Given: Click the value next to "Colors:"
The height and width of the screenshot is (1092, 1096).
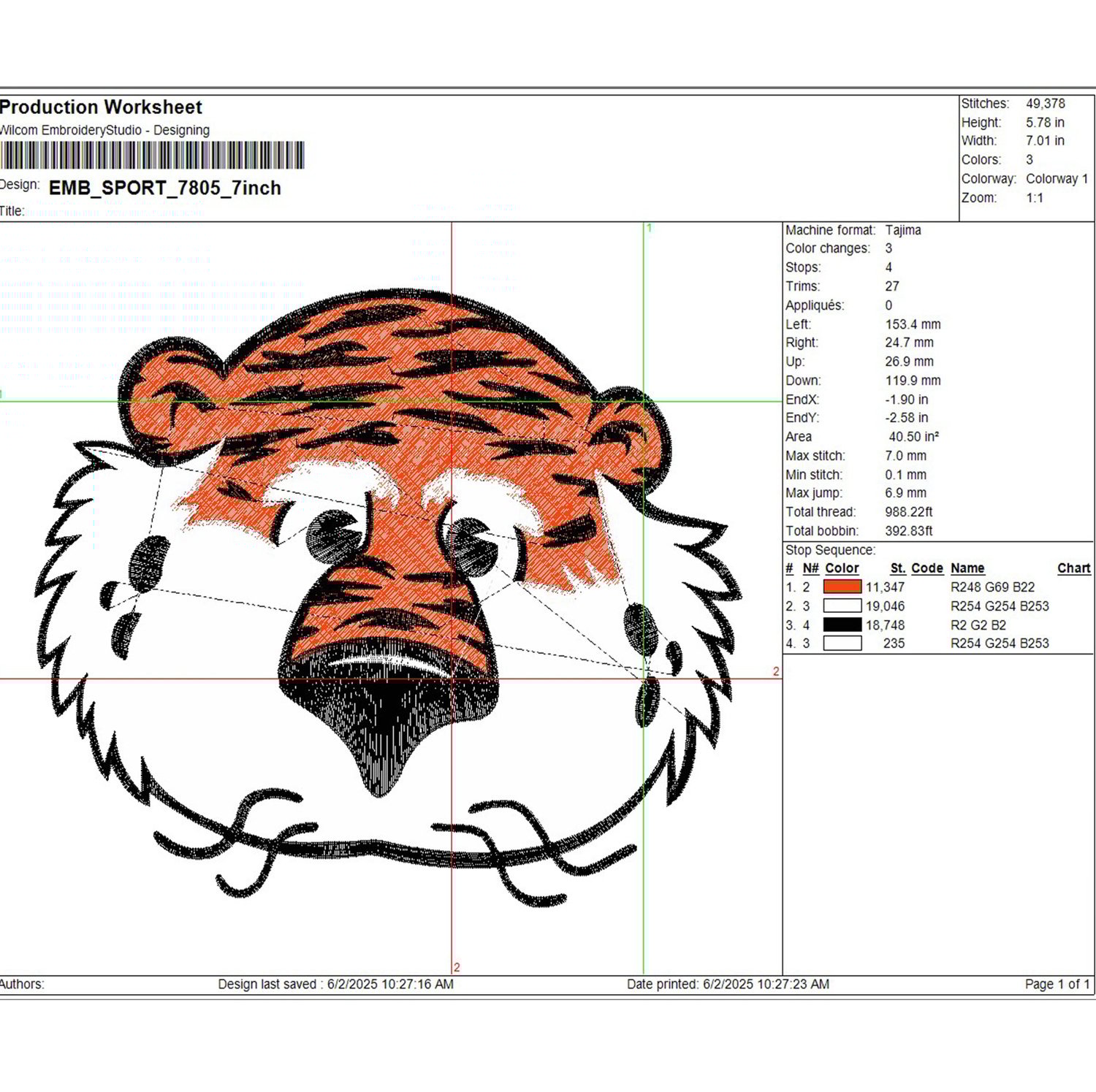Looking at the screenshot, I should click(x=1030, y=160).
